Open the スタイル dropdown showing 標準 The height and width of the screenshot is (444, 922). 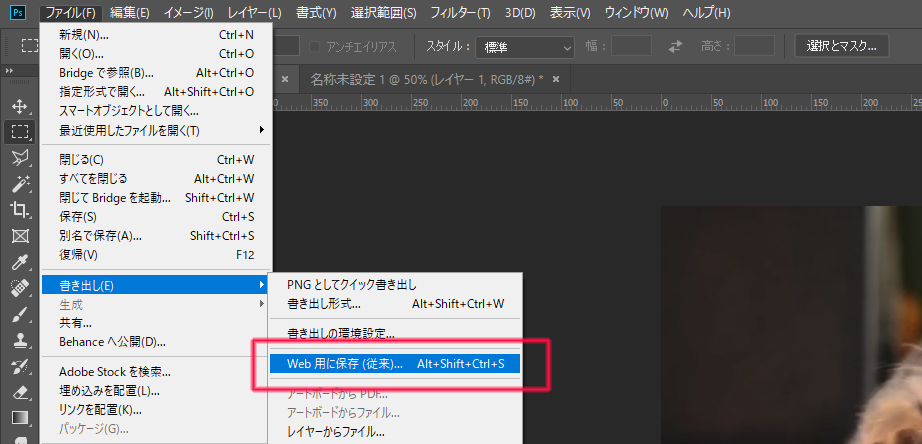pyautogui.click(x=525, y=47)
